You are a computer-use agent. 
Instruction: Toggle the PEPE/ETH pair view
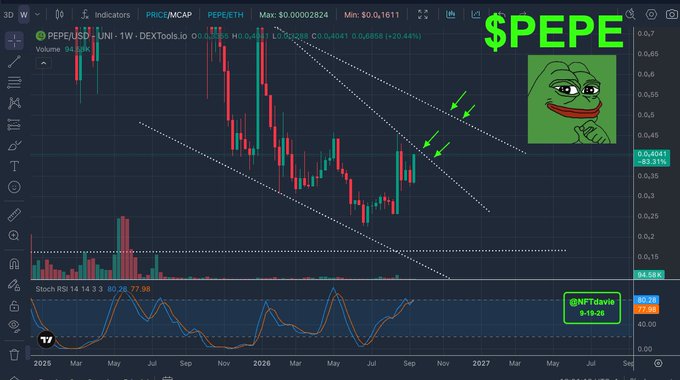(x=225, y=15)
